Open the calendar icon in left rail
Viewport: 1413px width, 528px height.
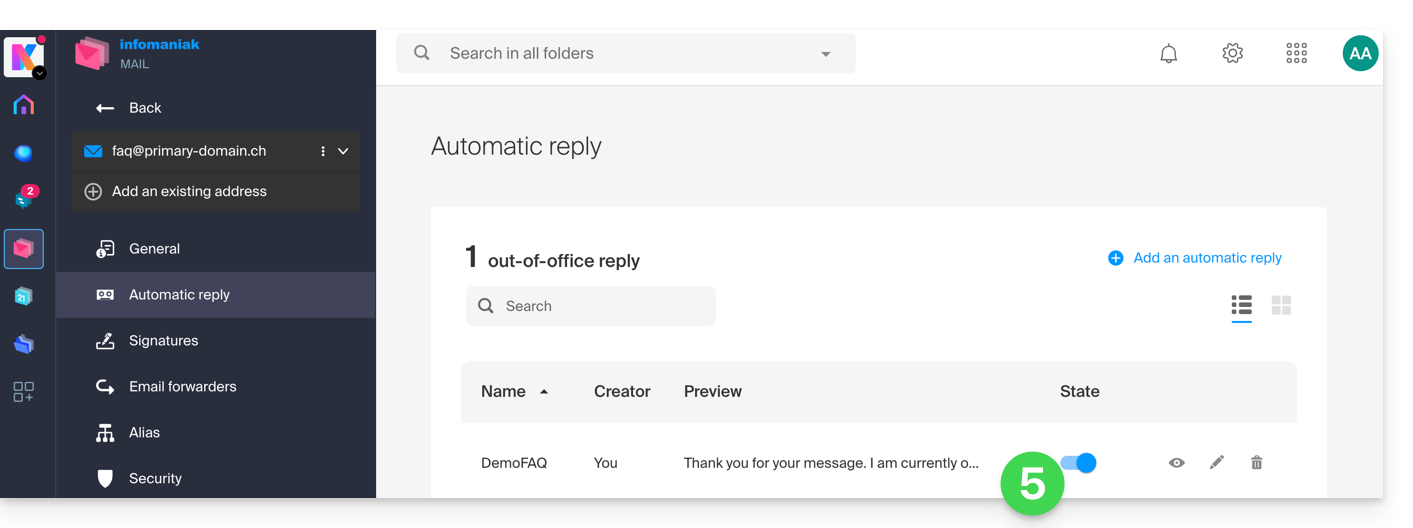[24, 296]
